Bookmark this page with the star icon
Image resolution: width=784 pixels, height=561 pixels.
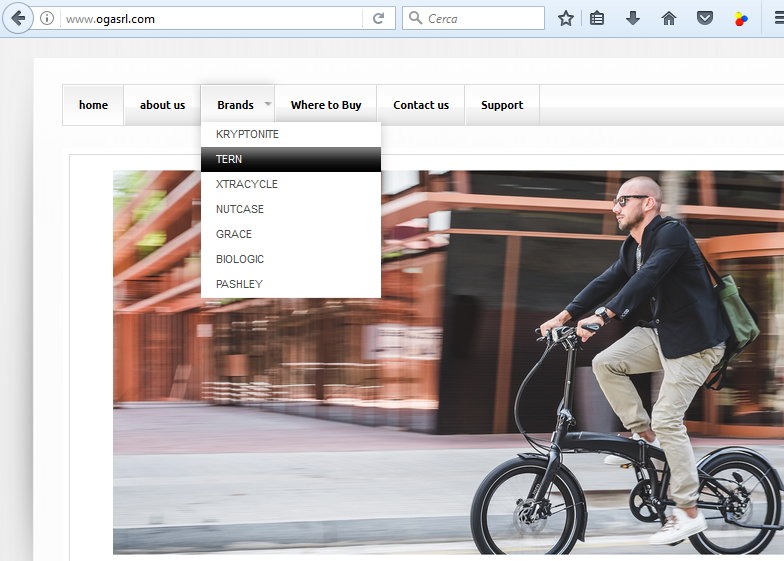click(x=566, y=18)
